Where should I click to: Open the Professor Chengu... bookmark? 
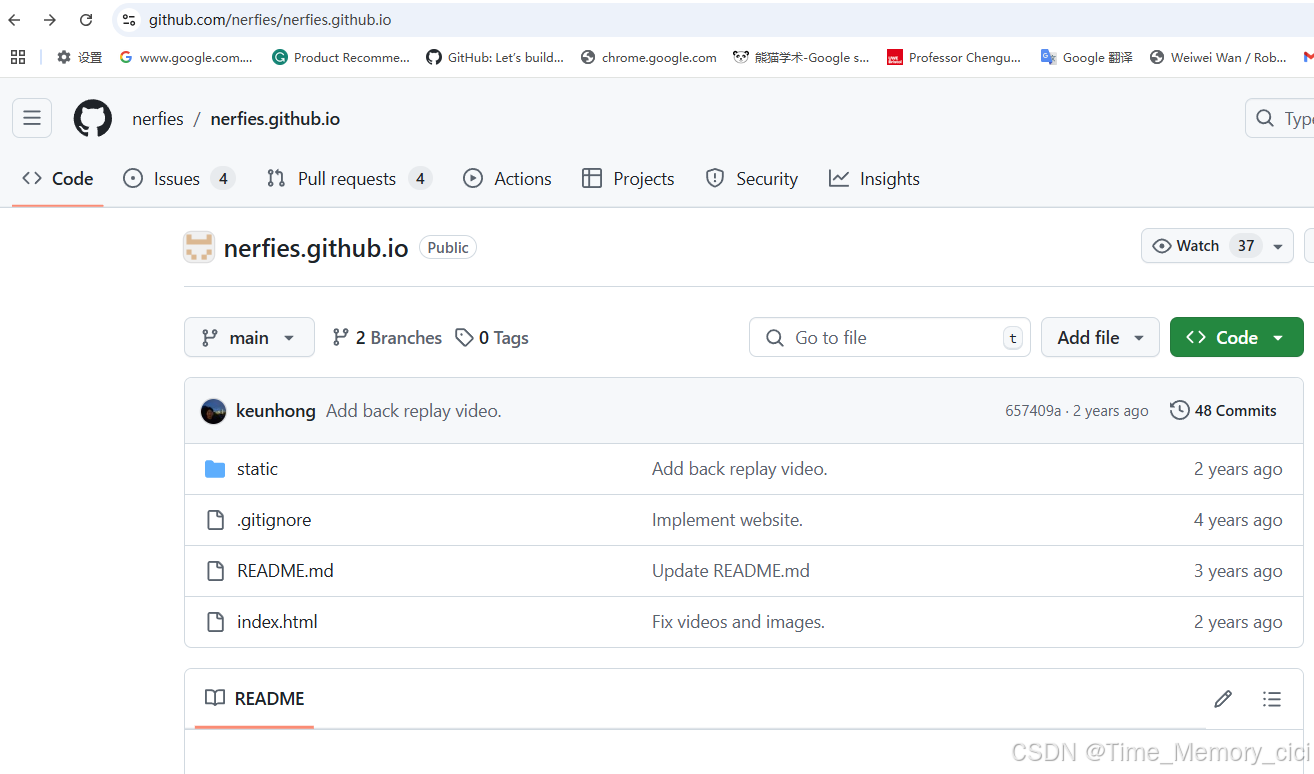pyautogui.click(x=954, y=57)
